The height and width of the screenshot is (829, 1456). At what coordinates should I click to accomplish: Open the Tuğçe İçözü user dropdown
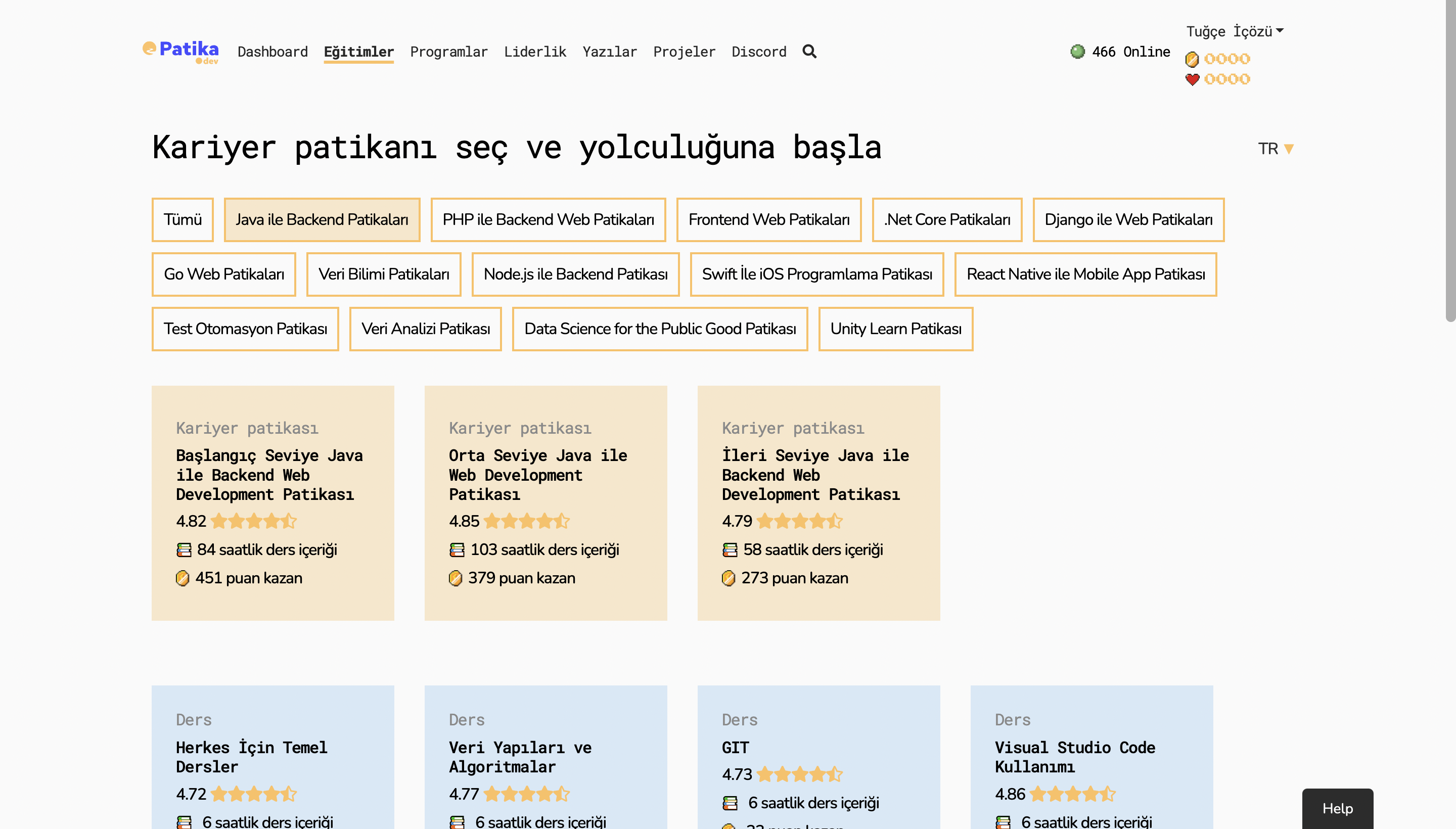click(x=1235, y=31)
